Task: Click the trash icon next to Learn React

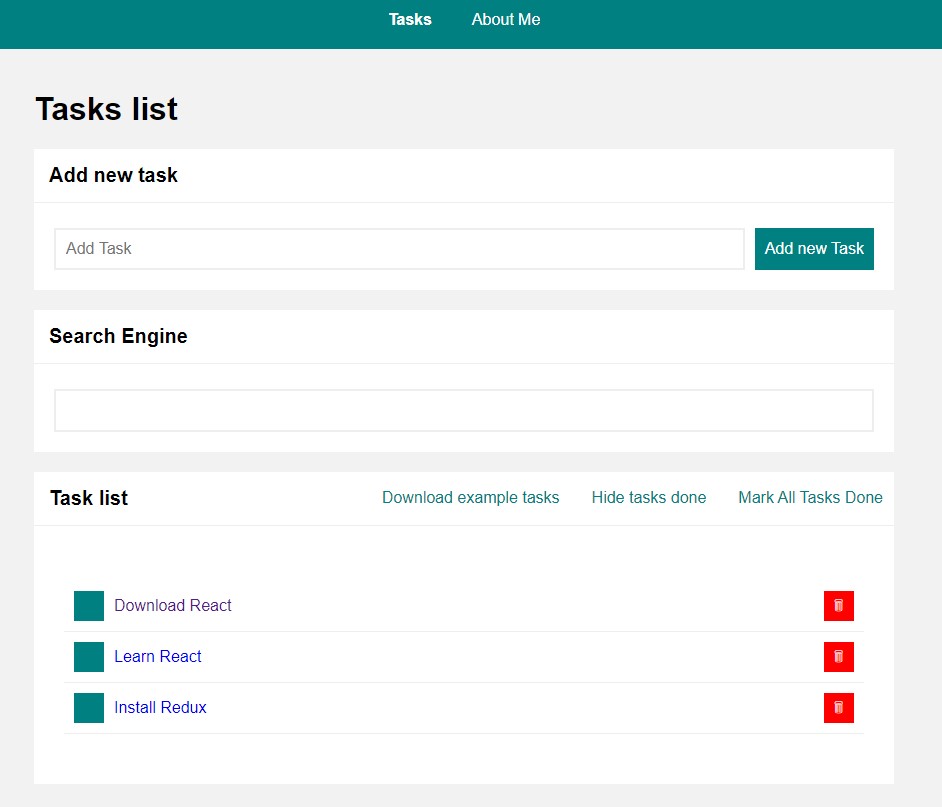Action: tap(838, 656)
